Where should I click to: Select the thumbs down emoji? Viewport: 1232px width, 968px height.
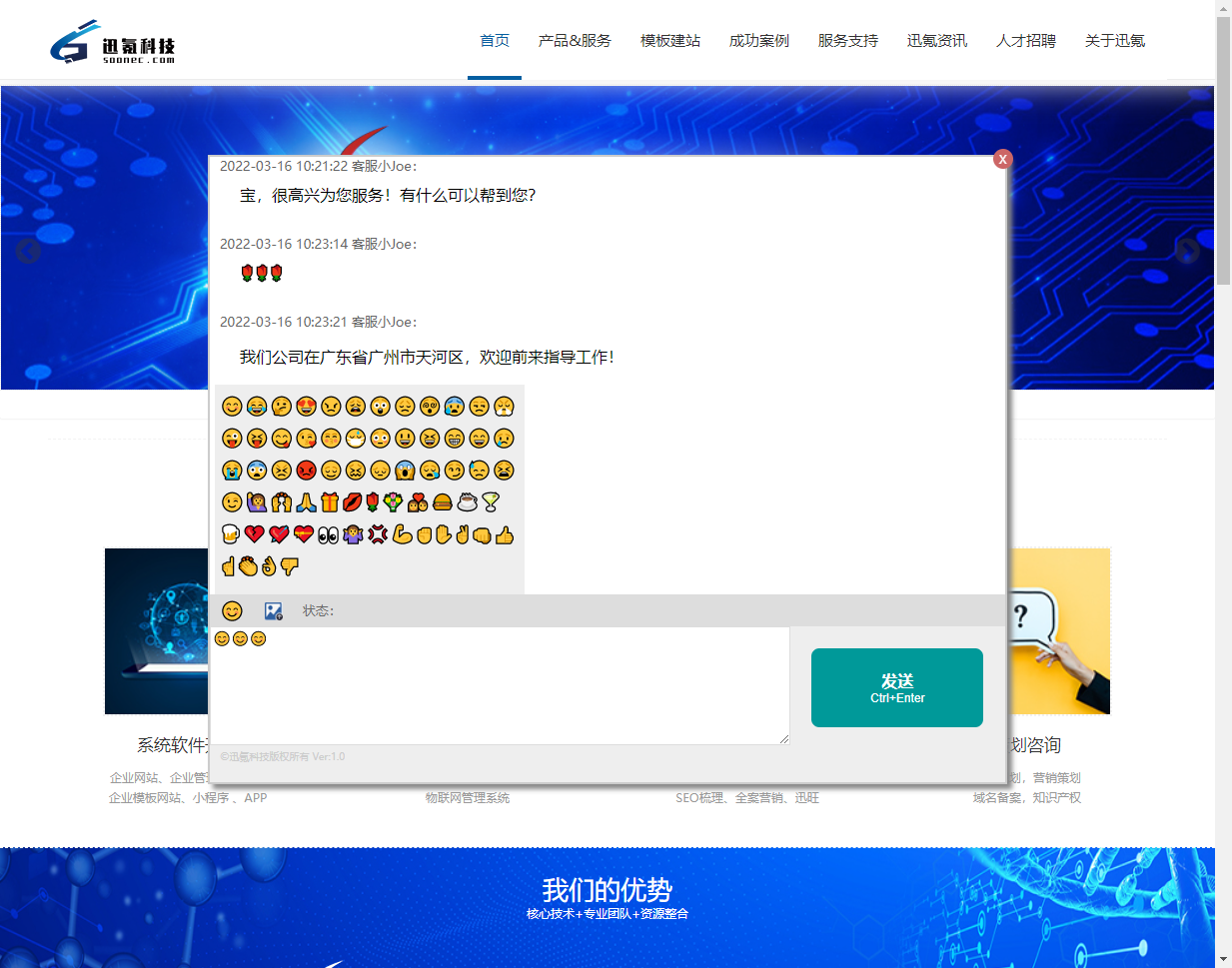pos(290,566)
